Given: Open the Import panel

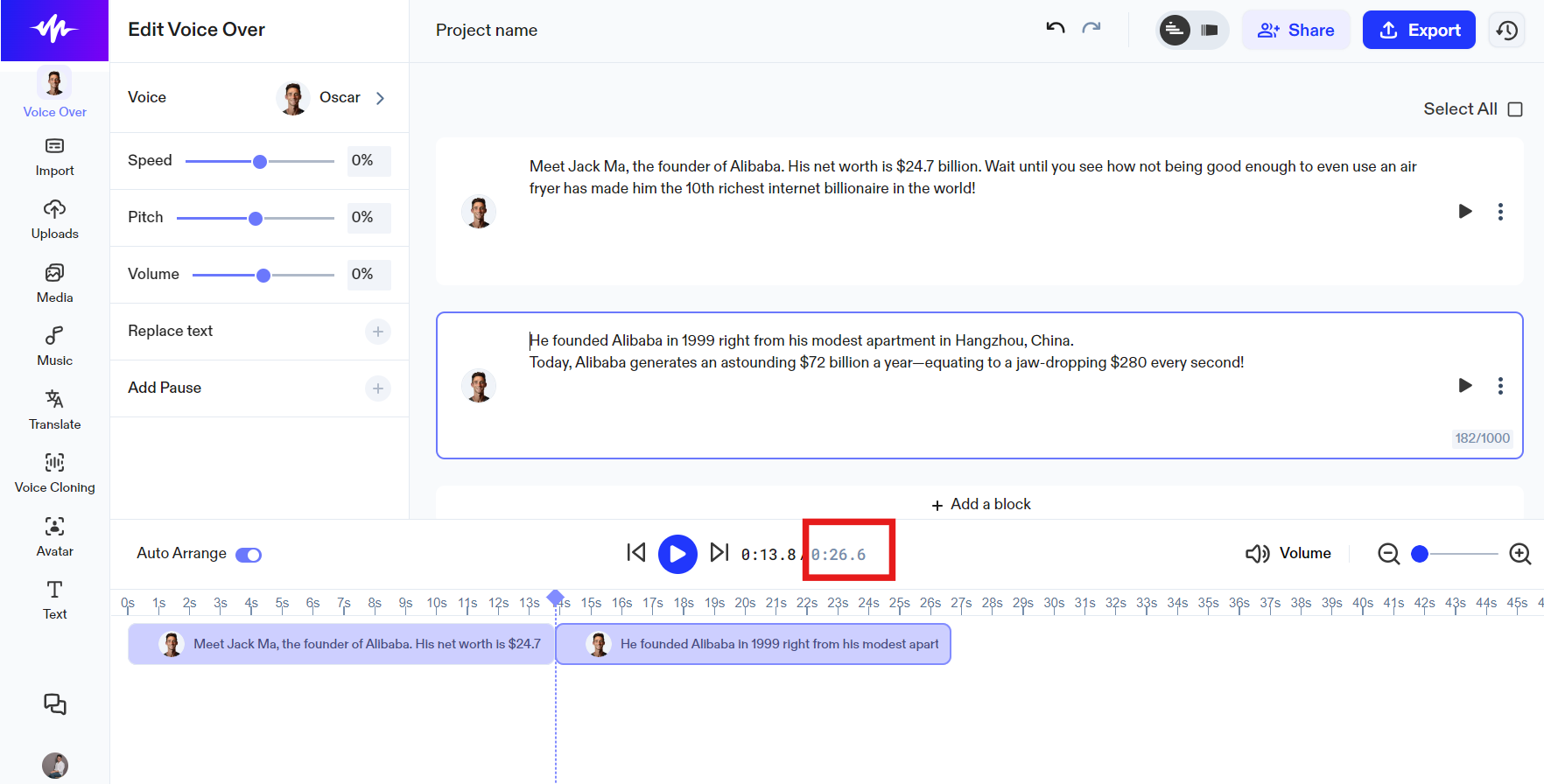Looking at the screenshot, I should [54, 157].
